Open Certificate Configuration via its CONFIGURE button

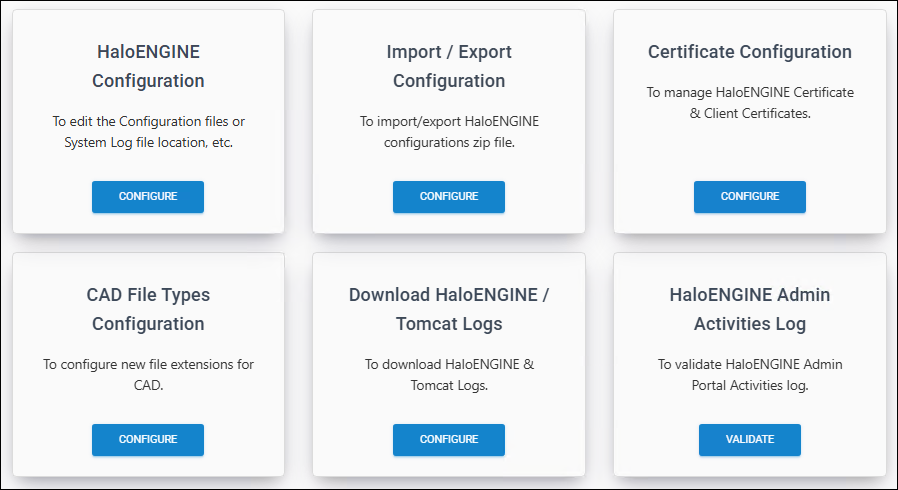(749, 197)
